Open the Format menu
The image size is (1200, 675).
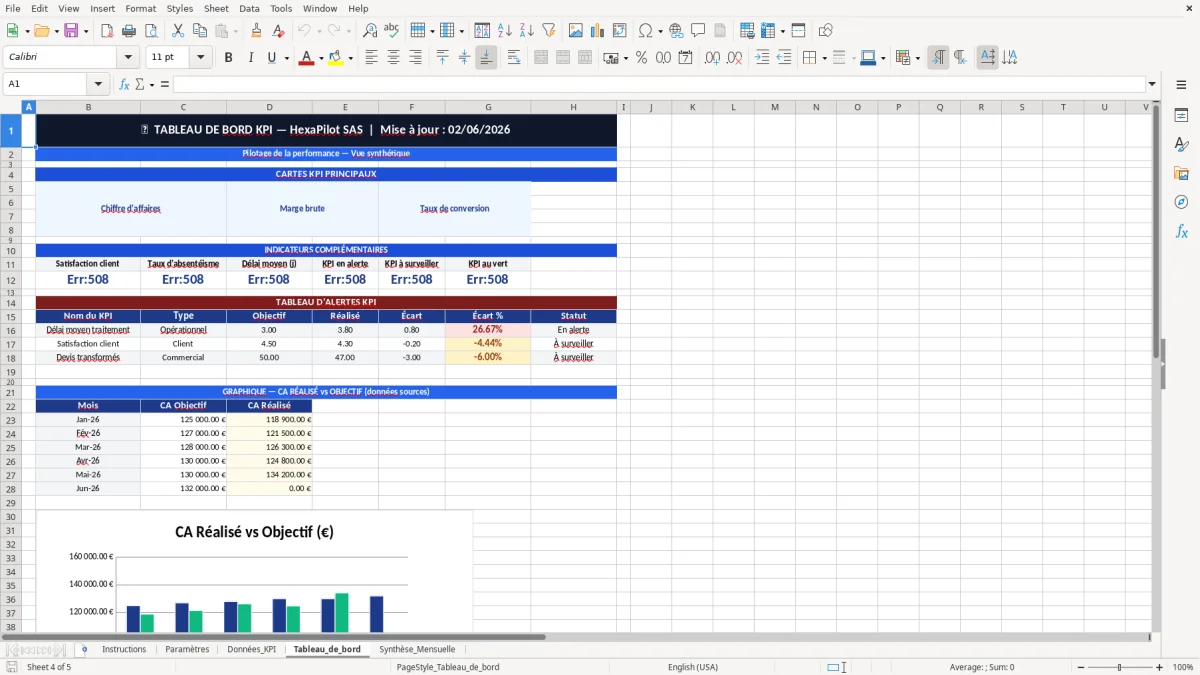point(140,8)
